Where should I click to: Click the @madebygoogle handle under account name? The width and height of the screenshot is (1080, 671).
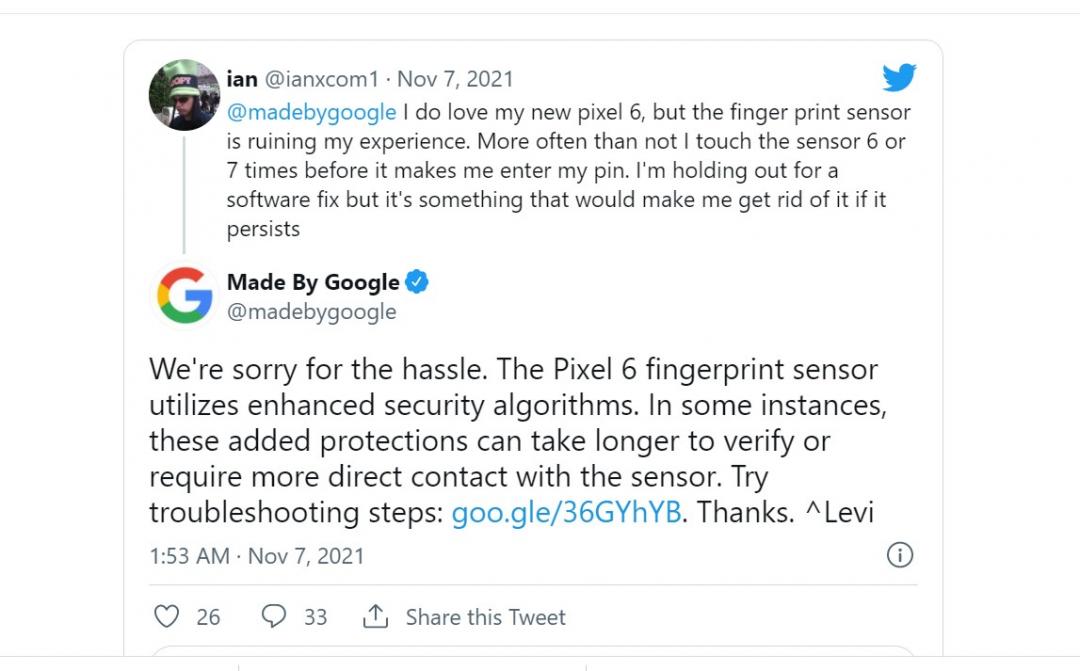[312, 312]
